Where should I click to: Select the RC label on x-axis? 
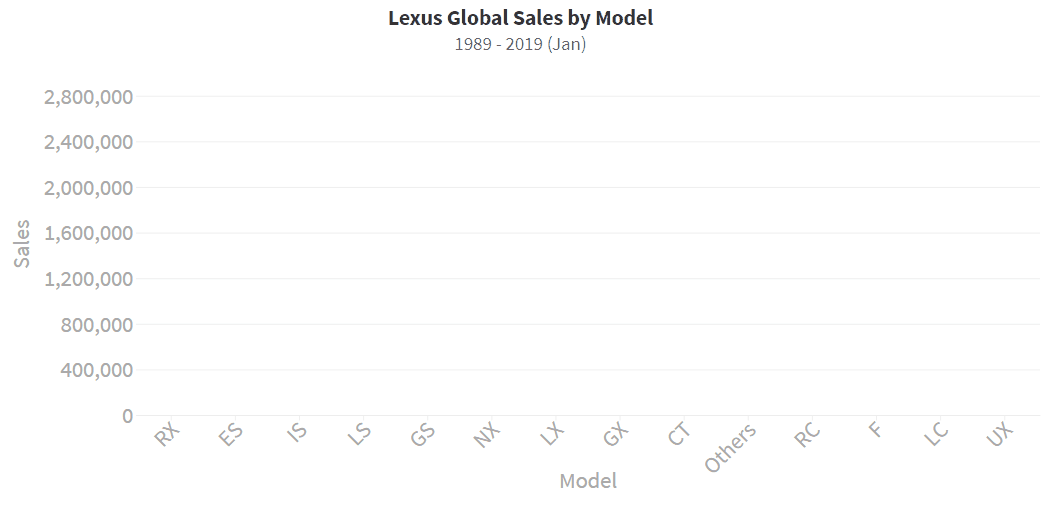click(x=808, y=435)
